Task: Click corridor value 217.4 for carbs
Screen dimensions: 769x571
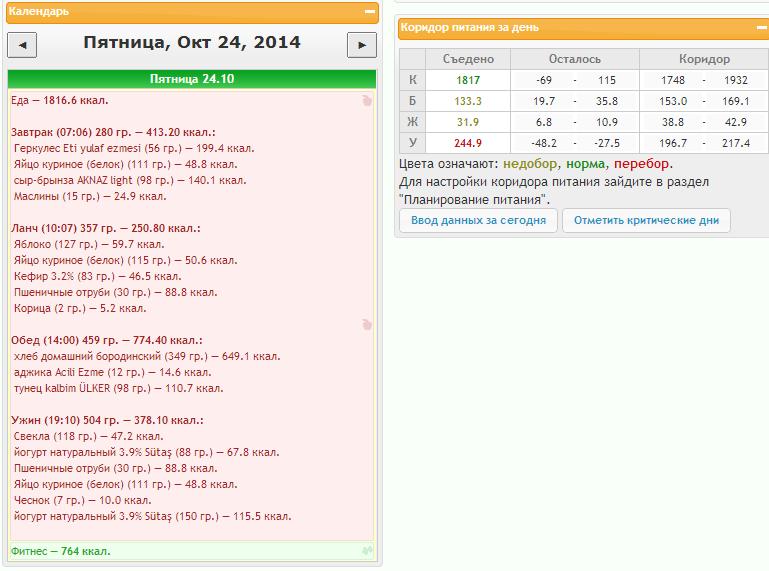Action: [x=736, y=143]
